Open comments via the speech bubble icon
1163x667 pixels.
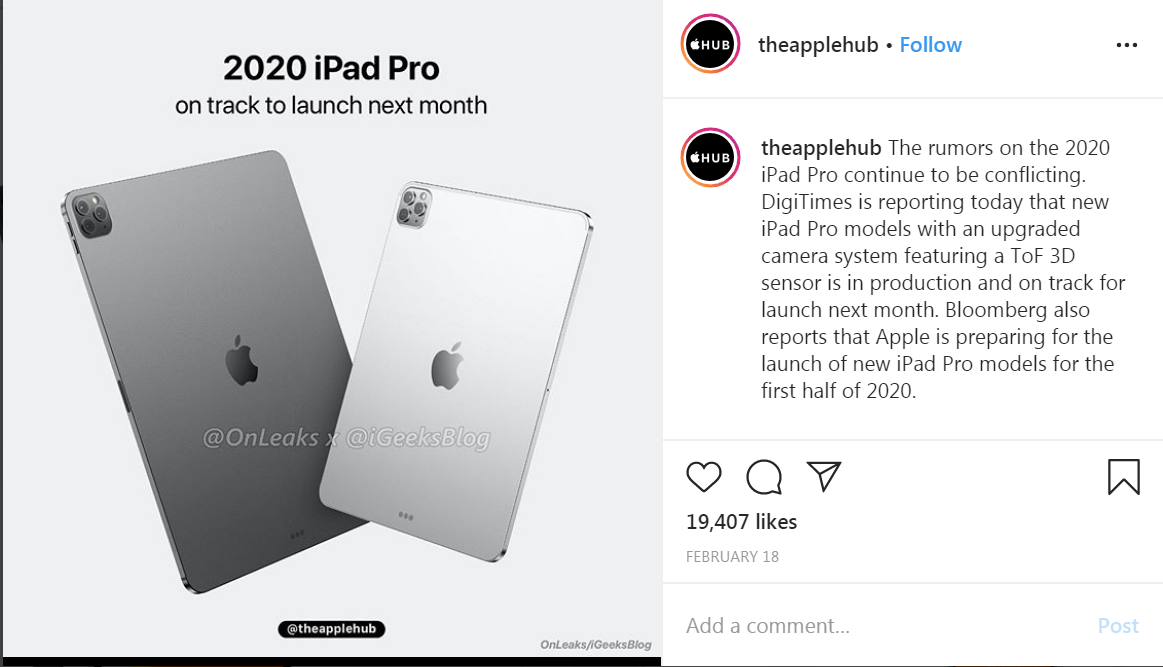click(764, 477)
